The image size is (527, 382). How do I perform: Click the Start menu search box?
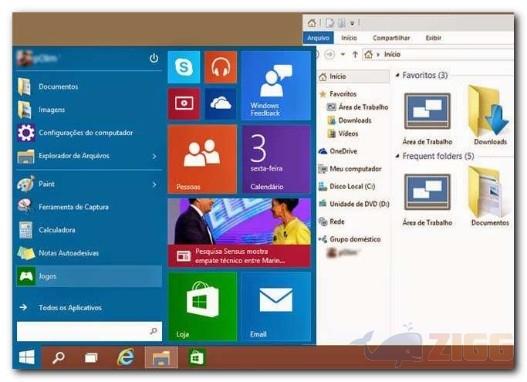[89, 331]
